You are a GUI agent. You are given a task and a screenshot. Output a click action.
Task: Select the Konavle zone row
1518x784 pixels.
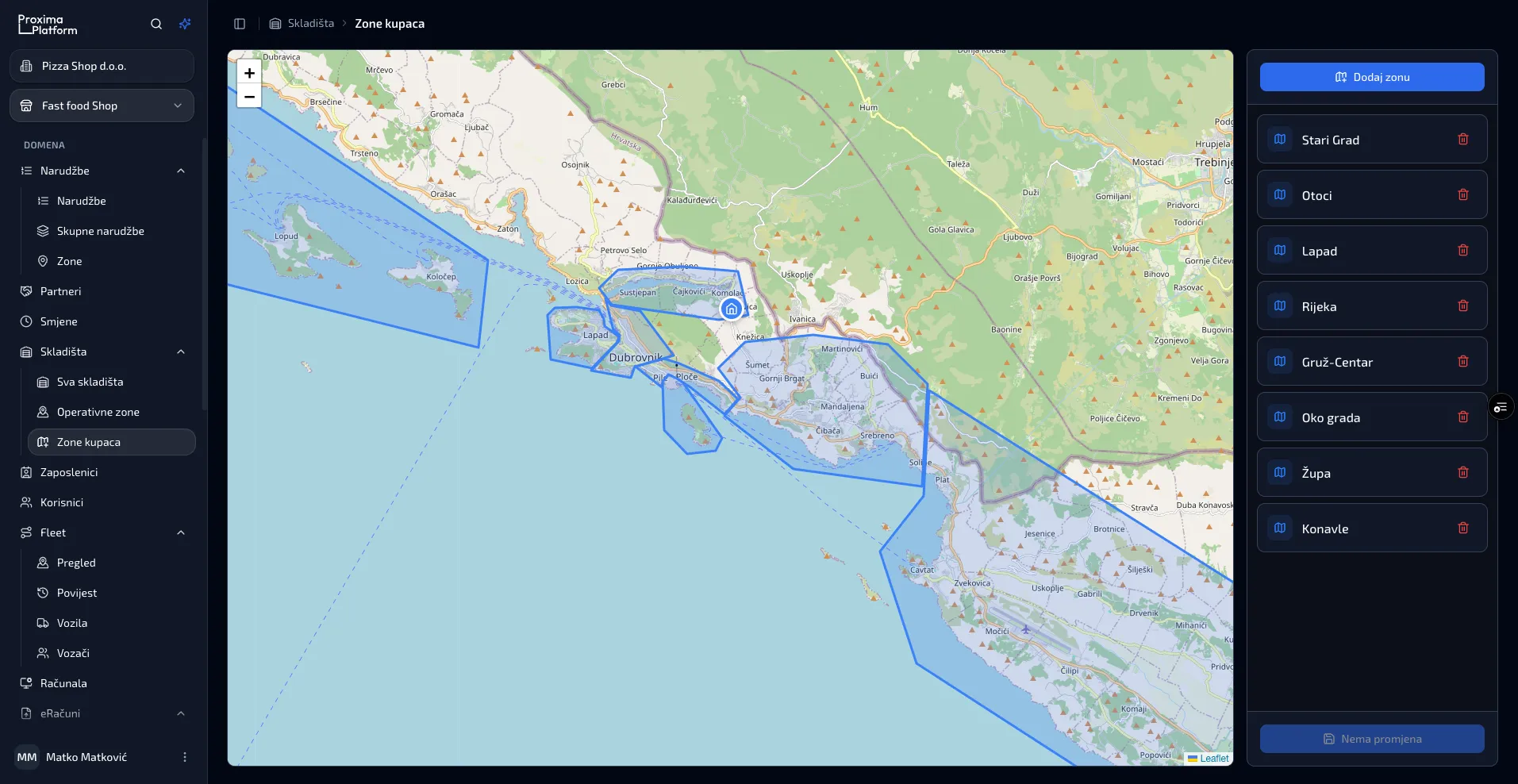pyautogui.click(x=1372, y=528)
